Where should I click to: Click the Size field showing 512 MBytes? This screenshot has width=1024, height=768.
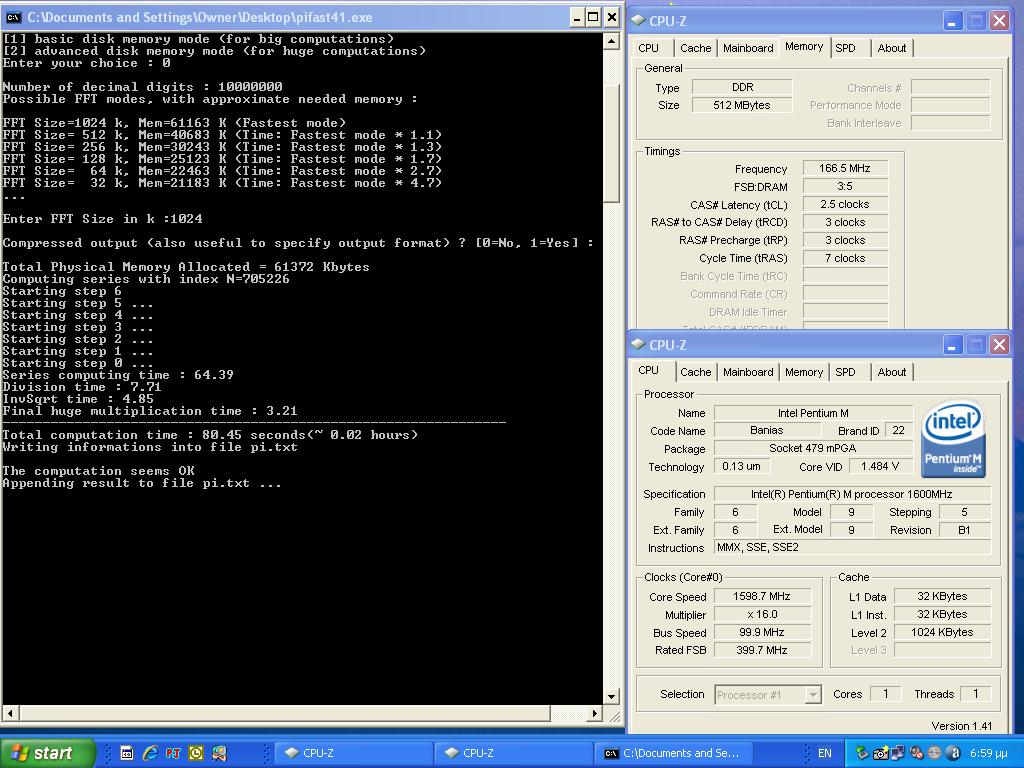(x=743, y=104)
